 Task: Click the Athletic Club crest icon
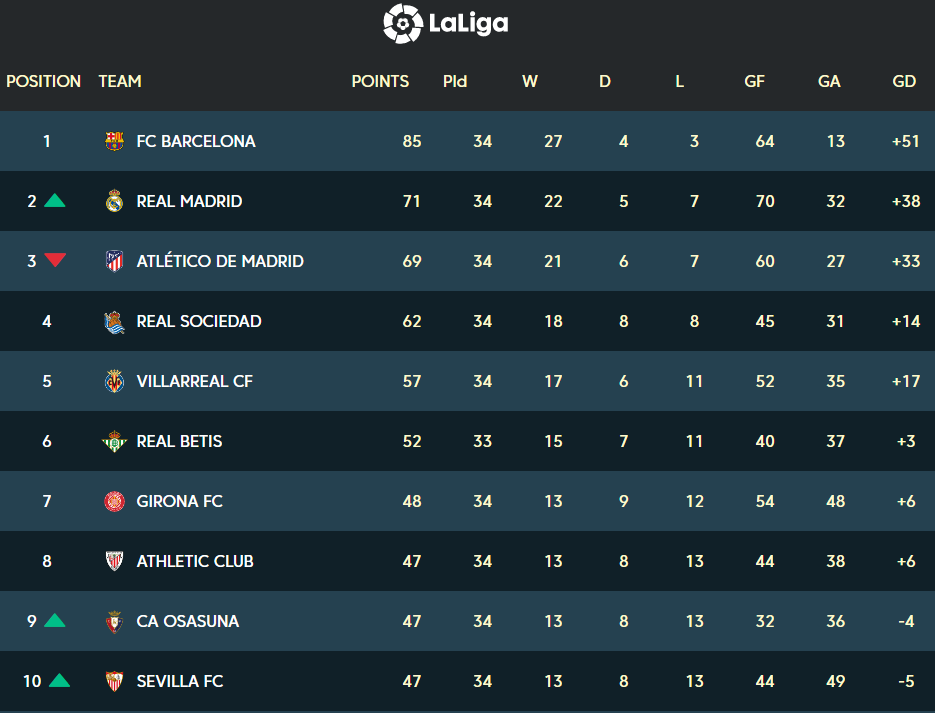coord(114,561)
